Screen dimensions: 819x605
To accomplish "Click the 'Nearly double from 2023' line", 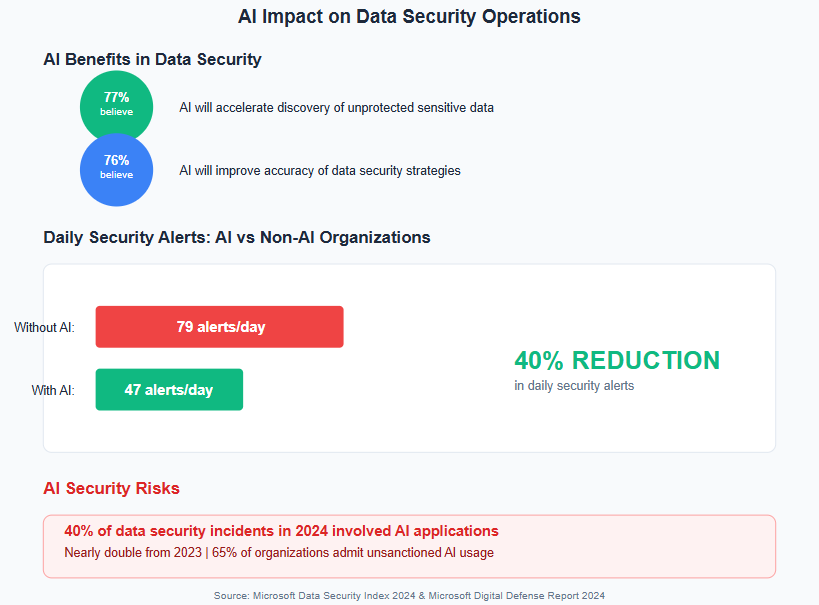I will (279, 553).
